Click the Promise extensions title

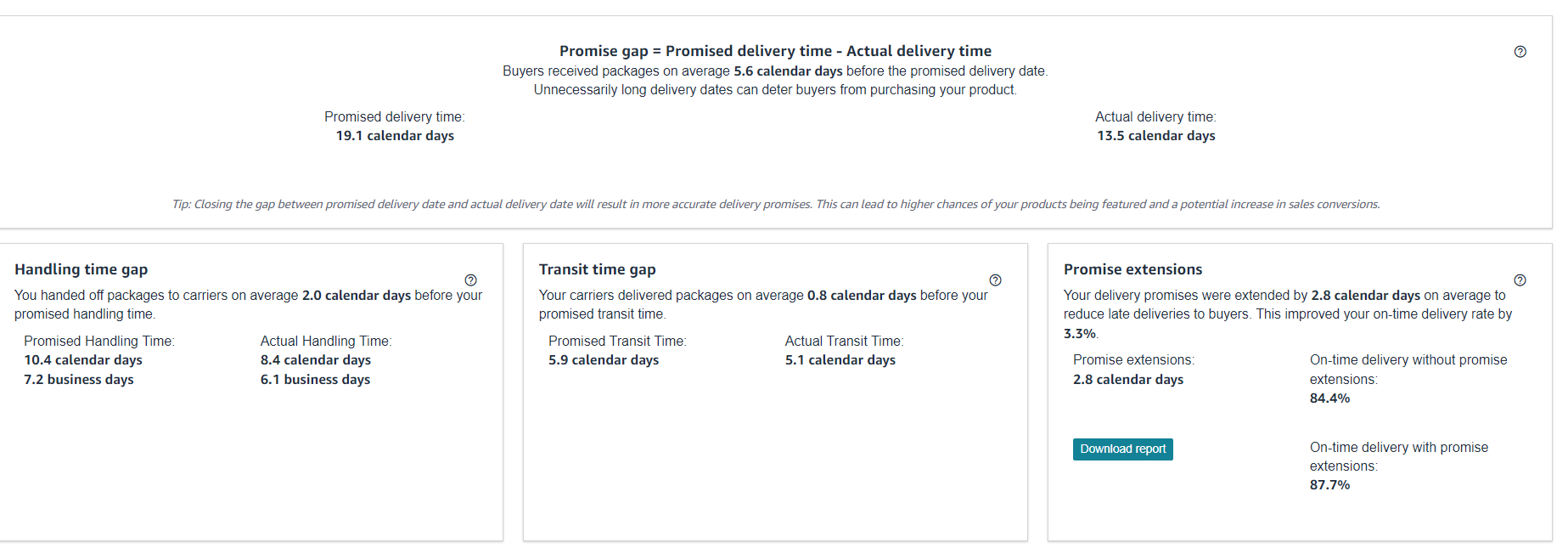(1132, 269)
